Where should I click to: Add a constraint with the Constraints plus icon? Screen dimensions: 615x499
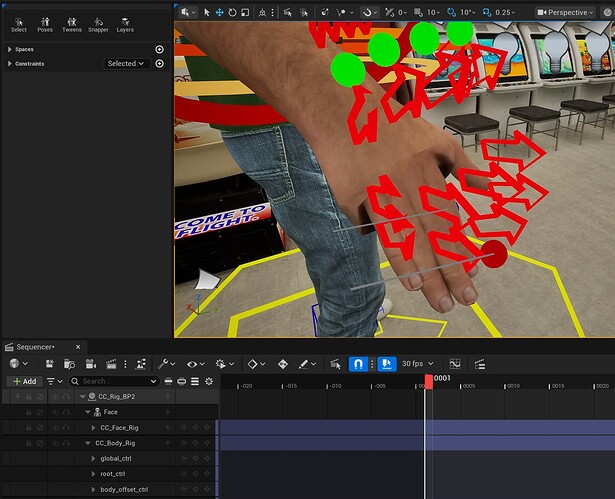(159, 64)
